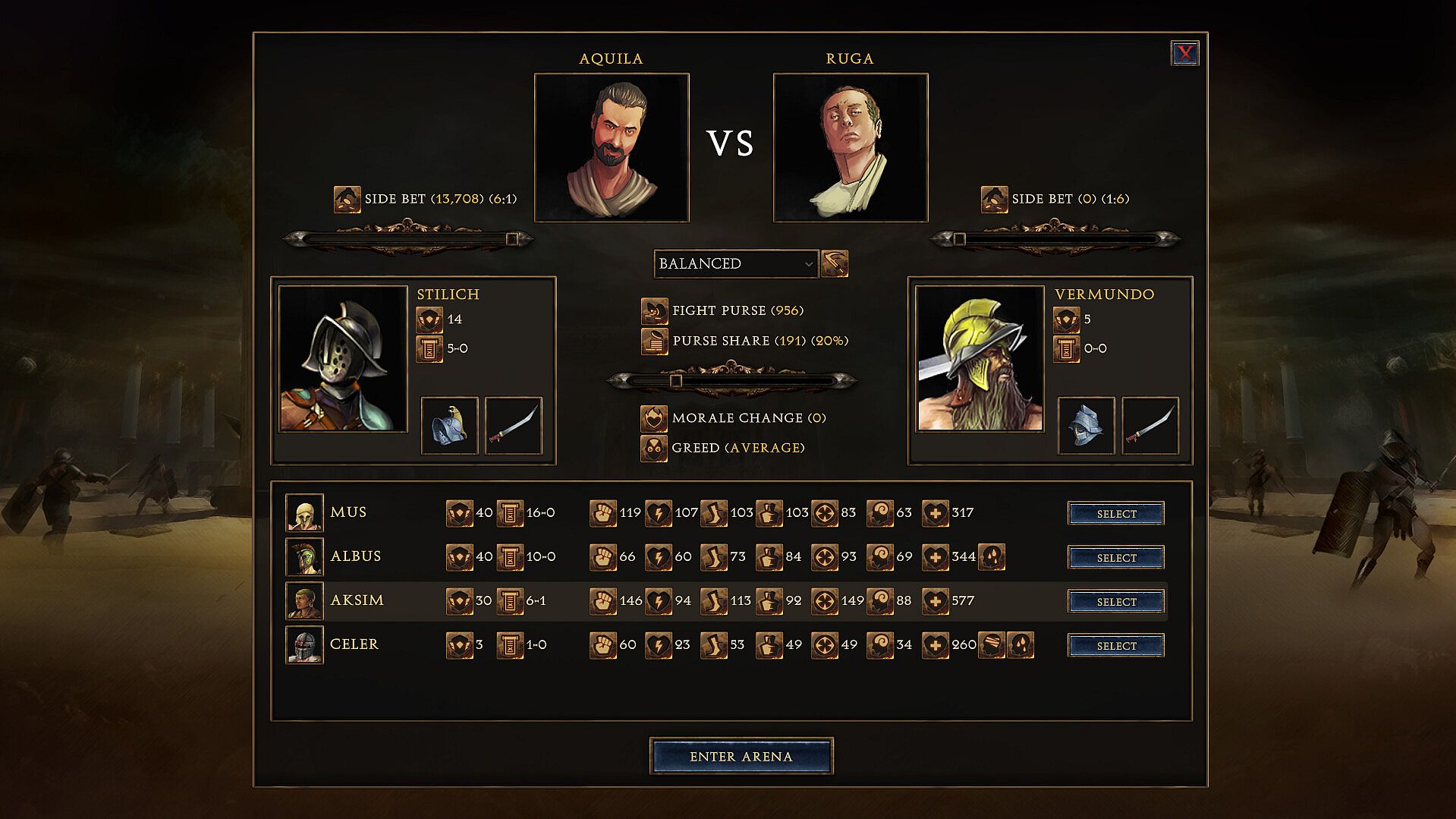This screenshot has height=819, width=1456.
Task: Click Celer's portrait thumbnail in the roster
Action: (x=304, y=644)
